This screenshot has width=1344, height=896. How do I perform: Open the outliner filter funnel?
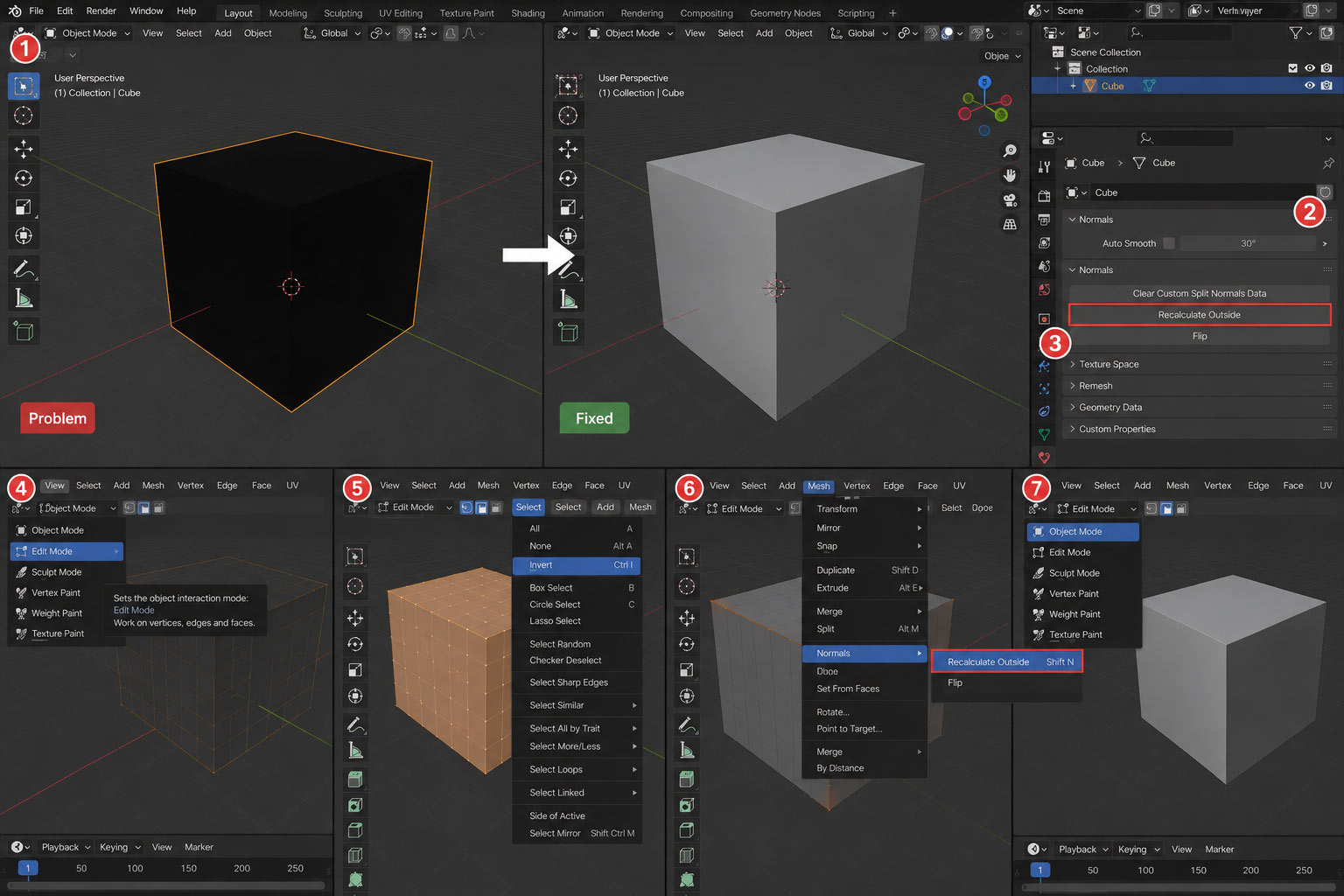click(x=1296, y=32)
